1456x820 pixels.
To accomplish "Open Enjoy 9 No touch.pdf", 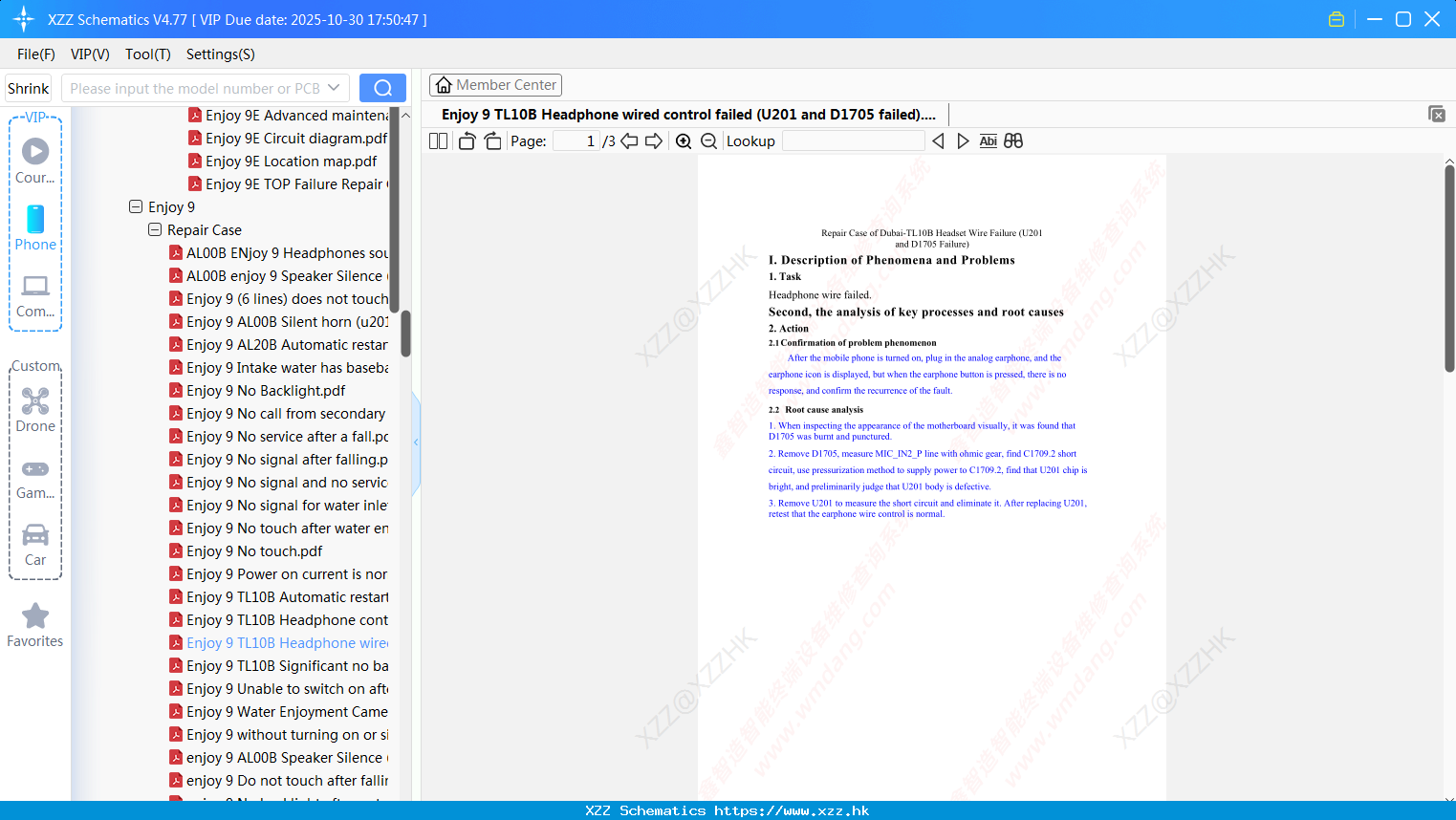I will point(246,550).
